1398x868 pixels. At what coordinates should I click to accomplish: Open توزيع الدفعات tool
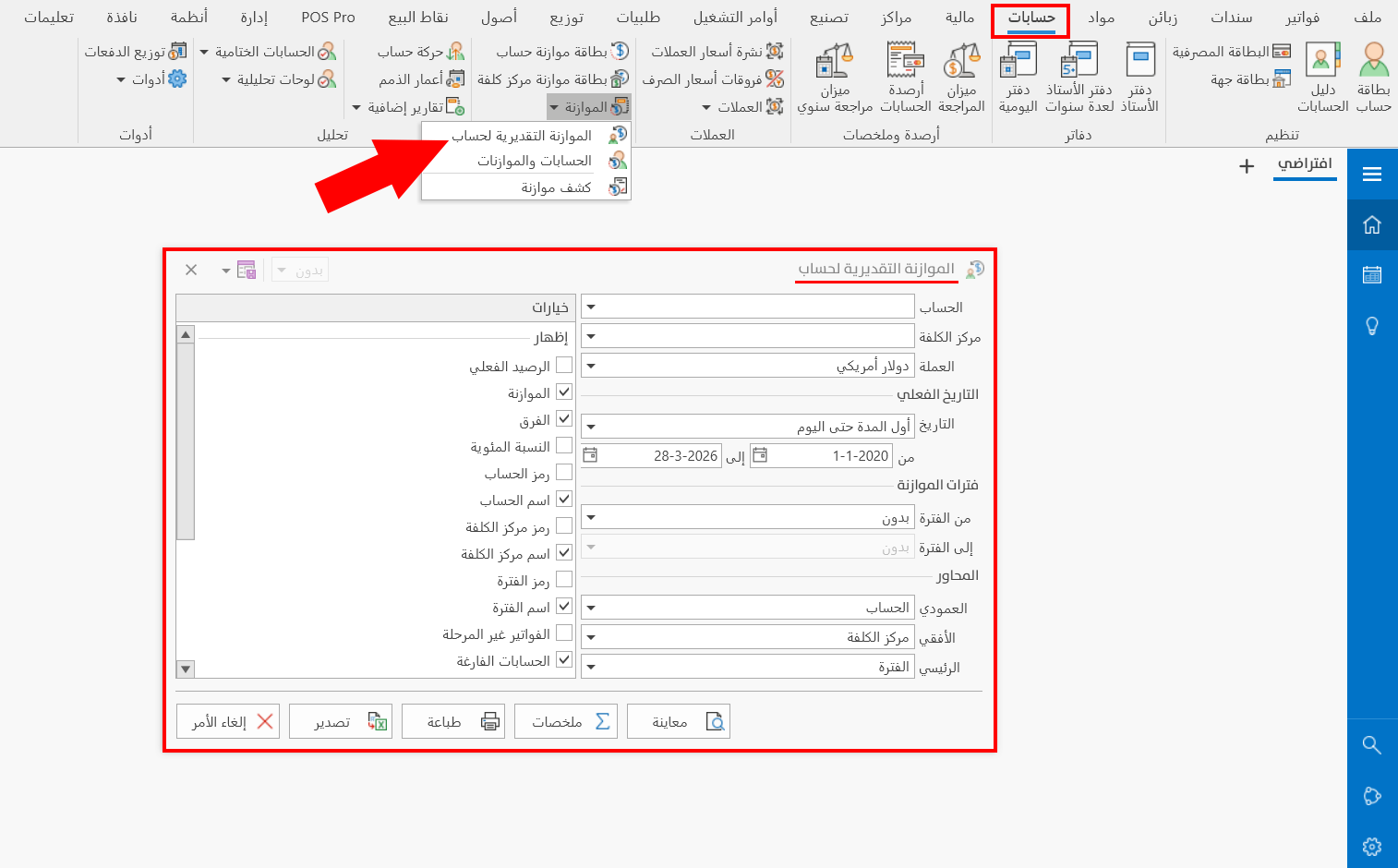(x=136, y=52)
